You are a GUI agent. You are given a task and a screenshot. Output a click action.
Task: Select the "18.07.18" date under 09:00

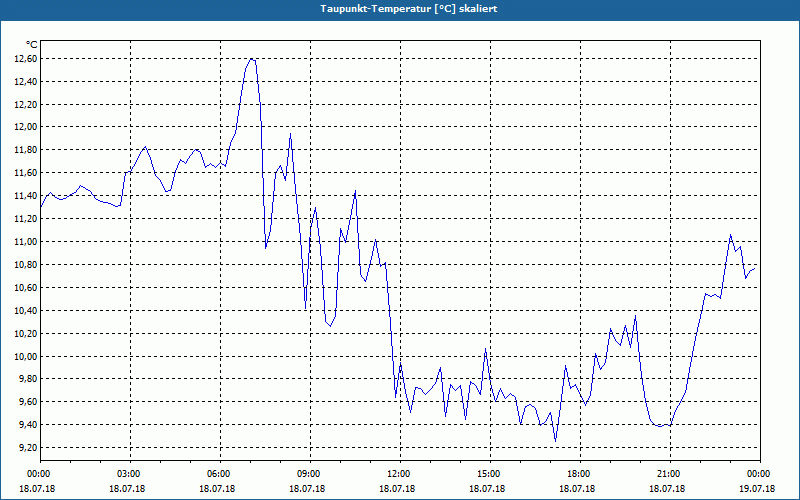(x=307, y=489)
